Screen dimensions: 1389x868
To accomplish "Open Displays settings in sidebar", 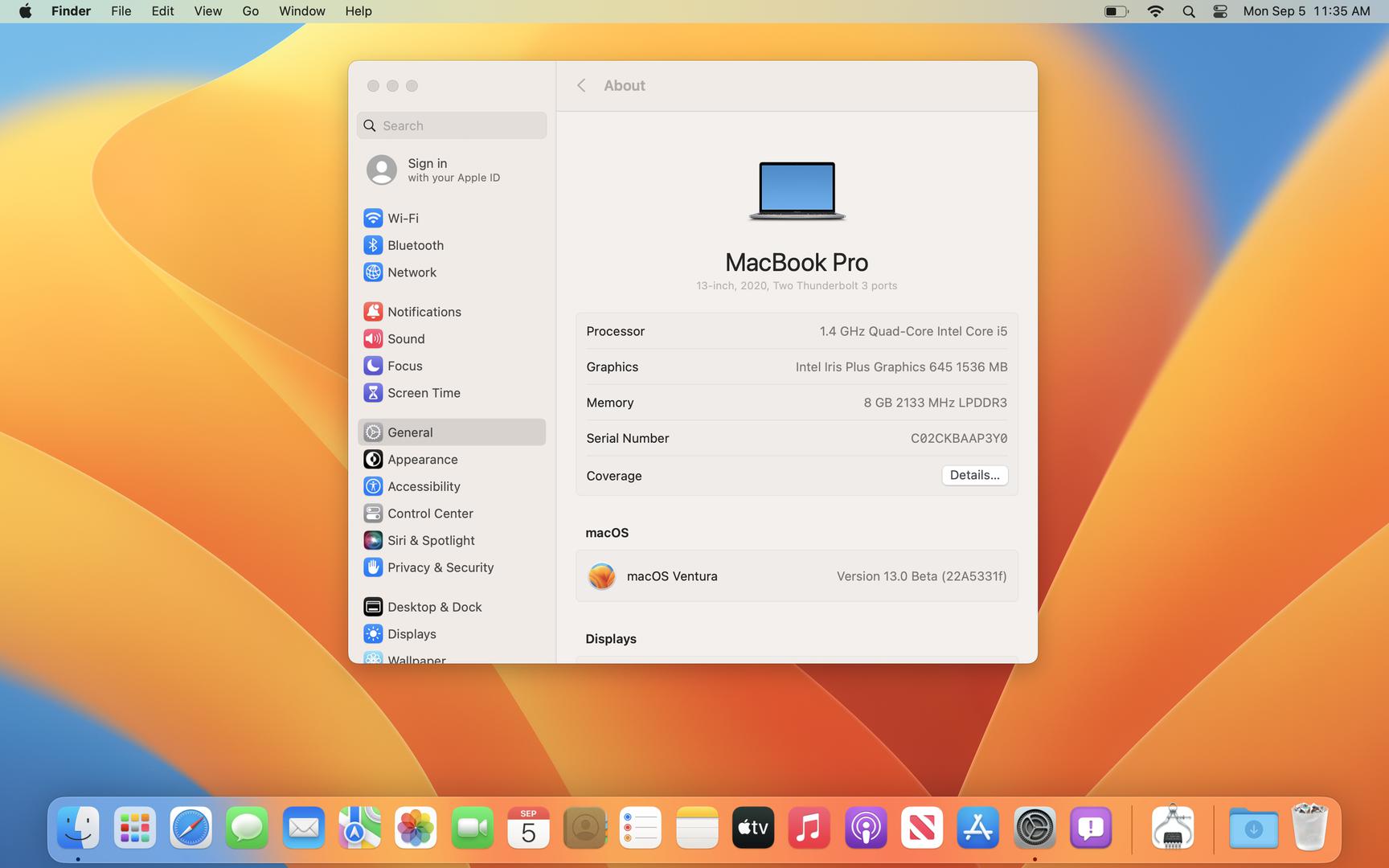I will 451,634.
